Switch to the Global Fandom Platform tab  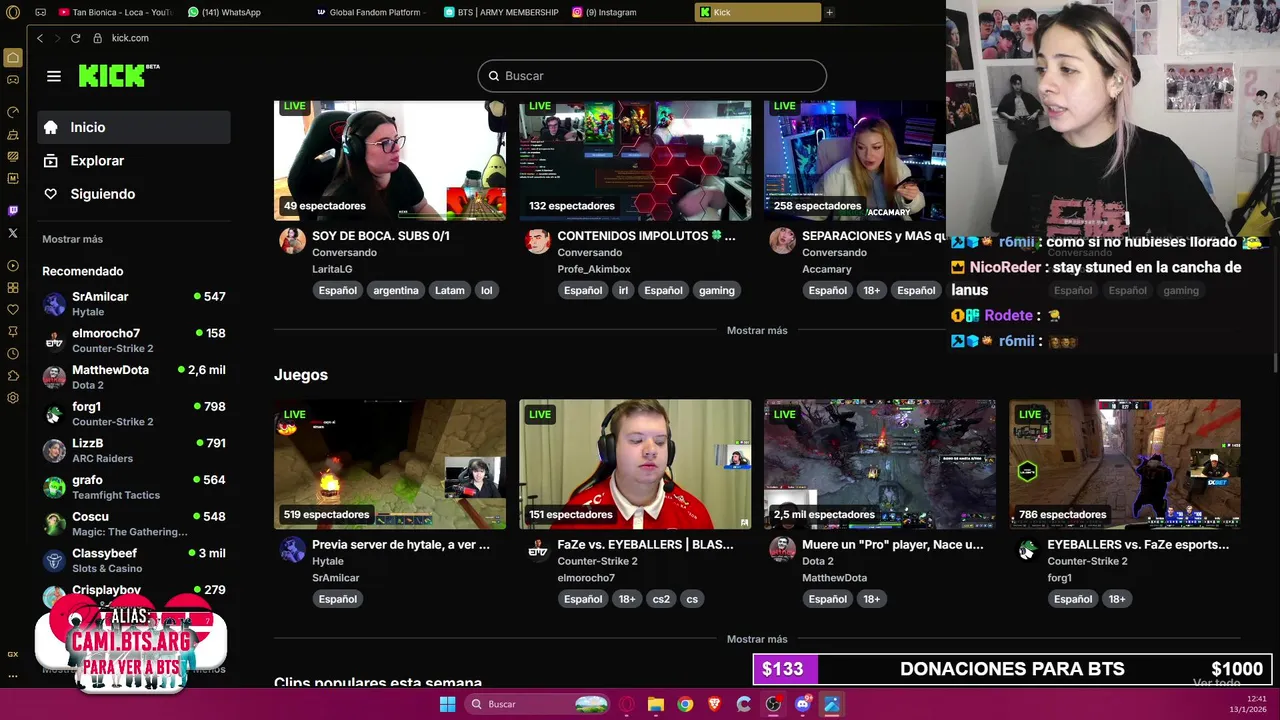click(x=372, y=12)
